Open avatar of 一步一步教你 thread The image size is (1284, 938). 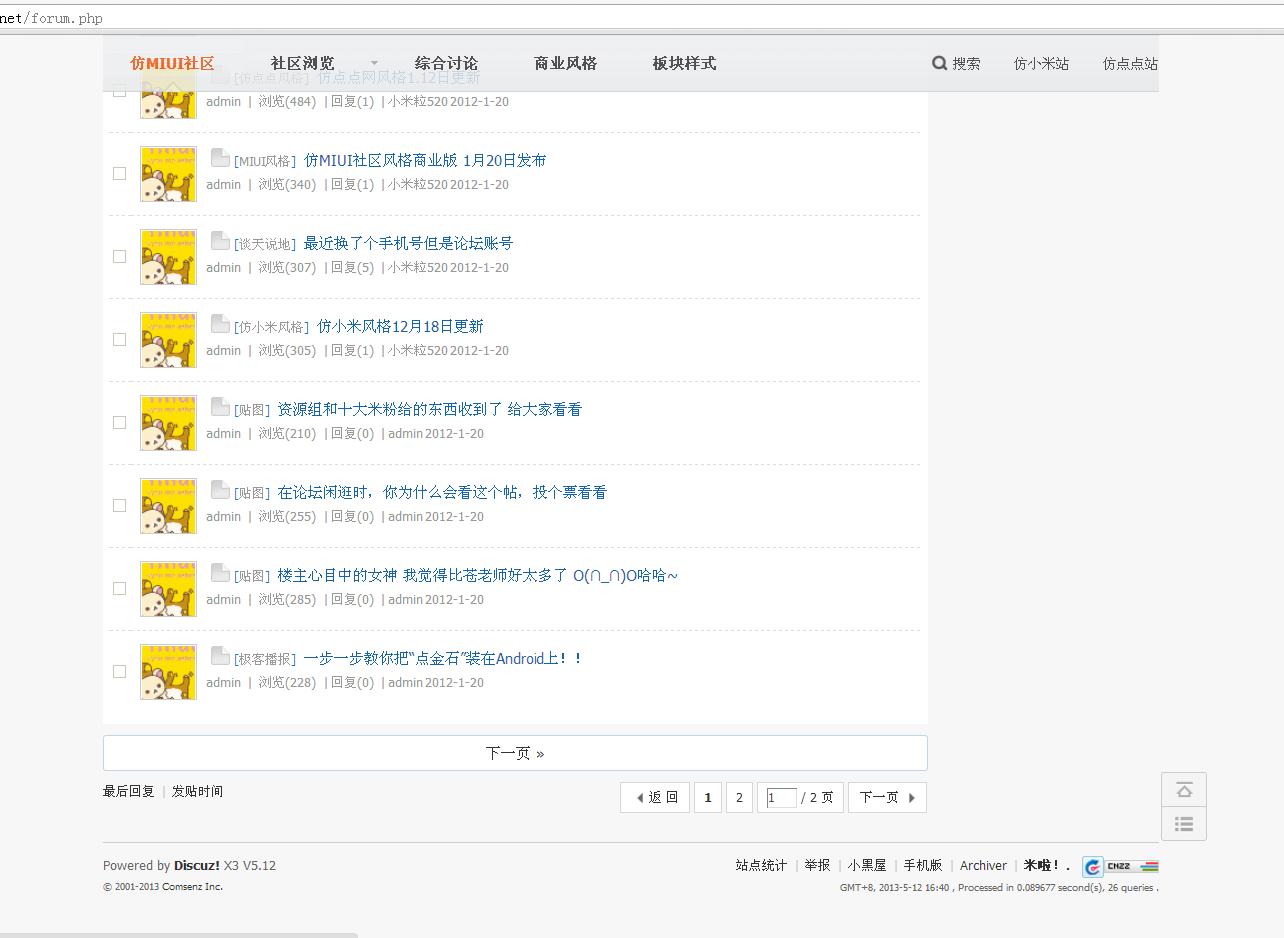pyautogui.click(x=168, y=672)
